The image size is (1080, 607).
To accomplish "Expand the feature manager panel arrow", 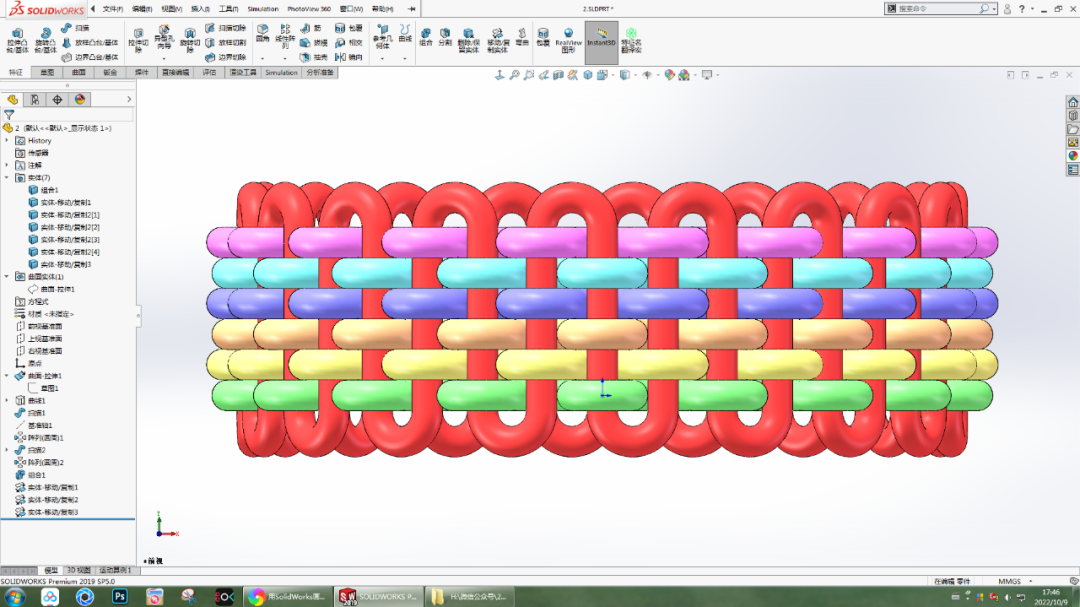I will coord(129,100).
